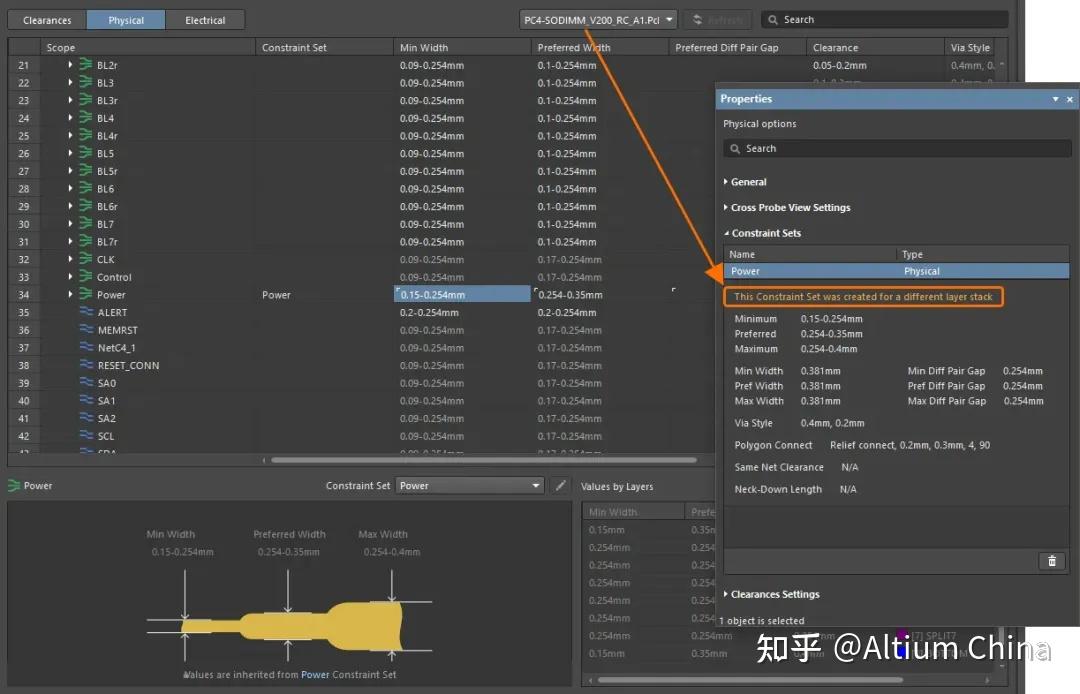Select the BL7r scope name

click(107, 242)
